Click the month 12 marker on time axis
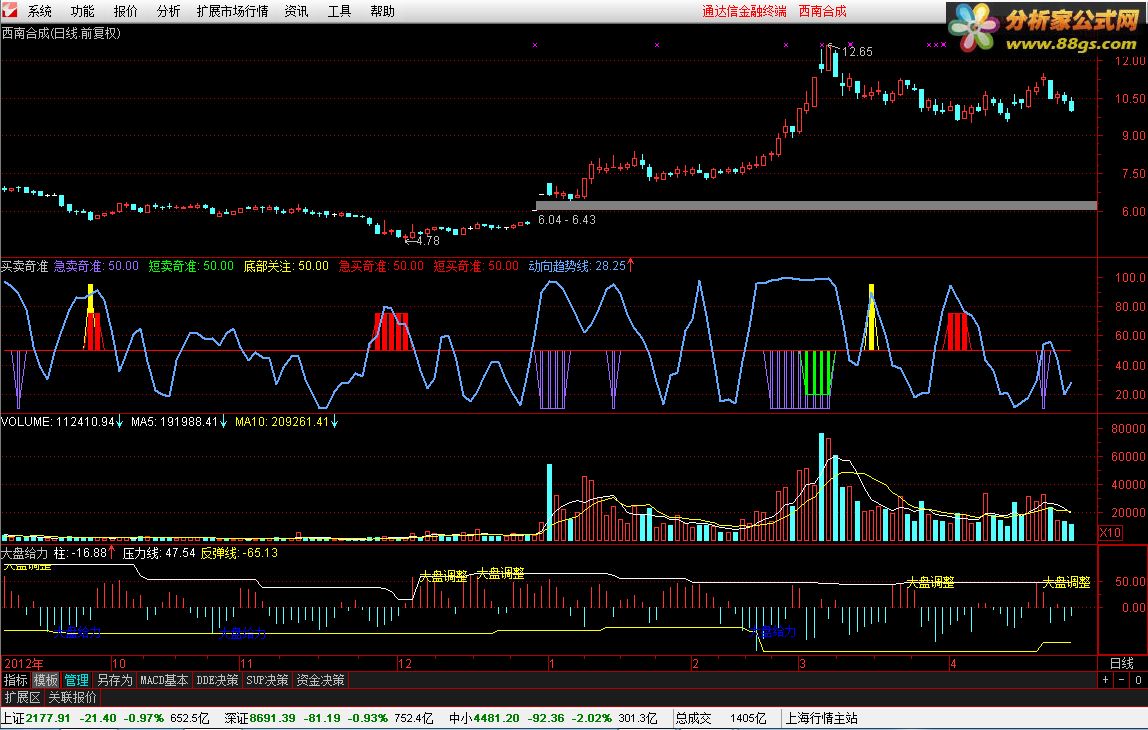Viewport: 1148px width, 730px height. tap(405, 663)
